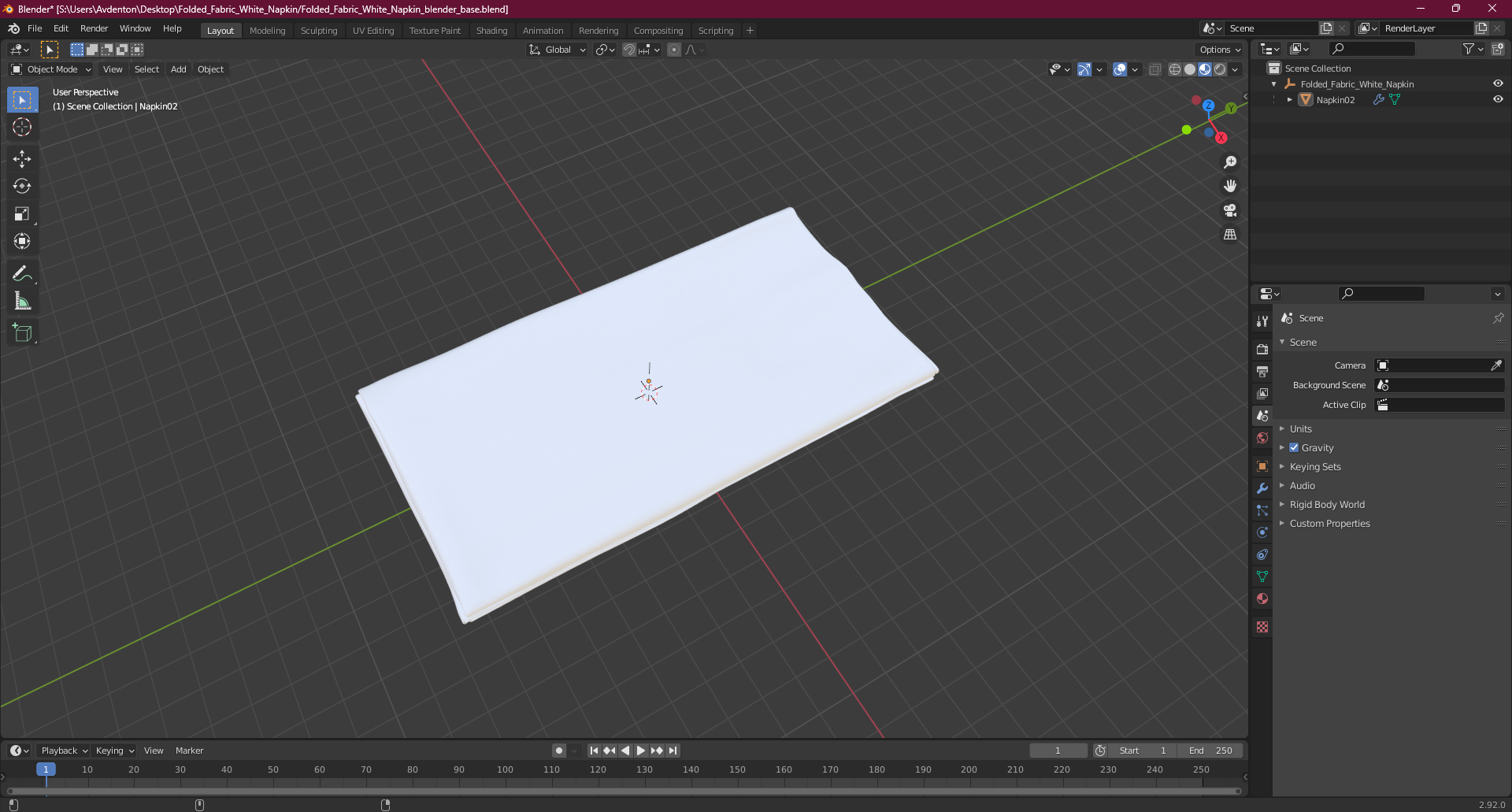Toggle snapping magnet

[628, 50]
